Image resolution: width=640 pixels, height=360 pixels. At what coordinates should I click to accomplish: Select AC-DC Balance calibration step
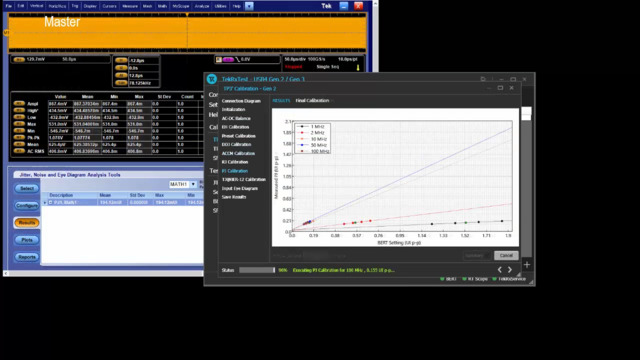point(236,118)
